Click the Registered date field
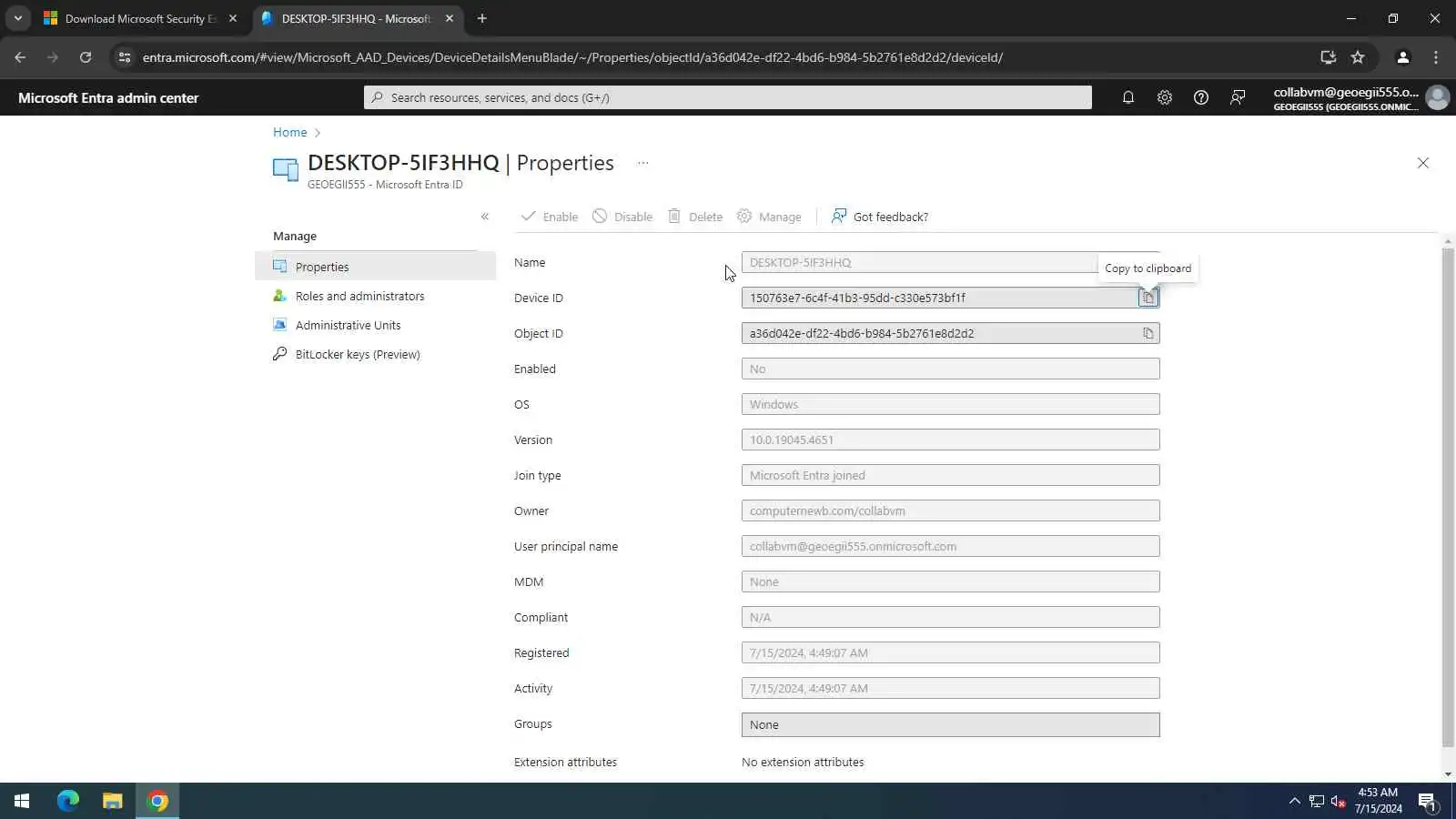 (951, 652)
